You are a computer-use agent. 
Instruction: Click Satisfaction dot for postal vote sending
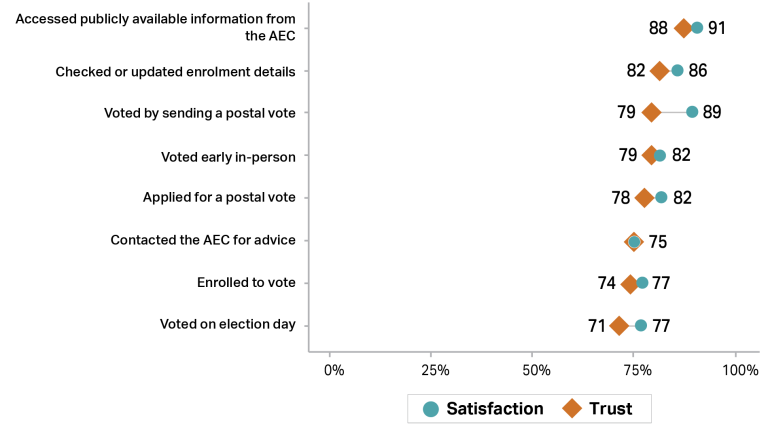(692, 112)
